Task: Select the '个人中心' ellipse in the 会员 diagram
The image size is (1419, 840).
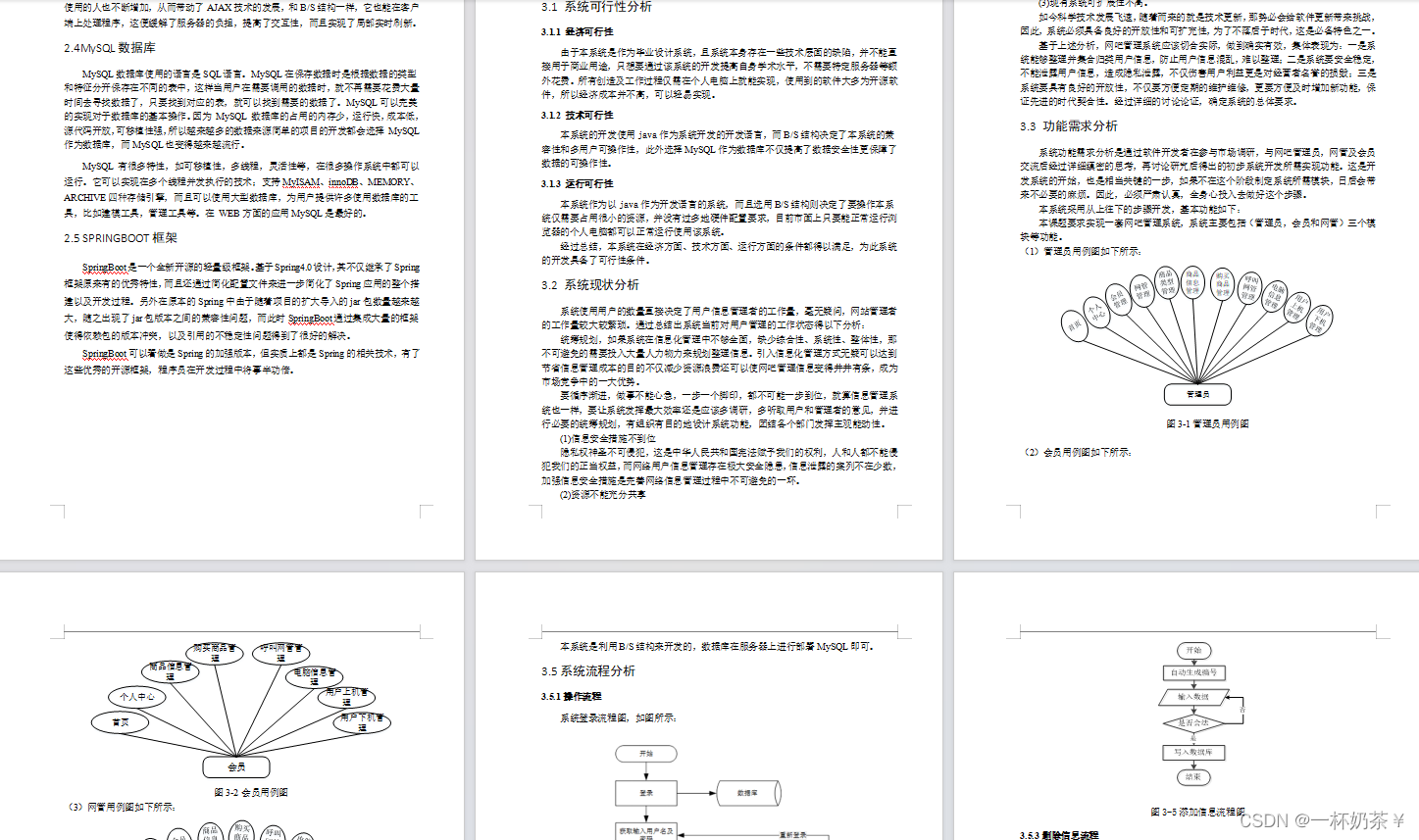Action: (x=137, y=697)
